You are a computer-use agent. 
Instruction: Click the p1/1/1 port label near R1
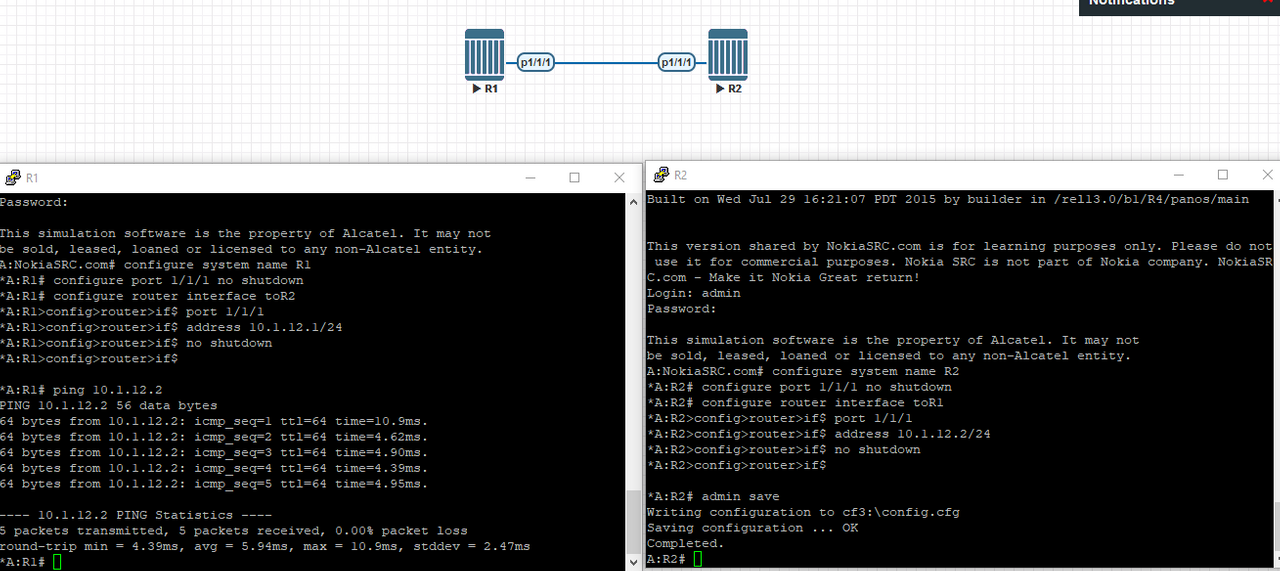point(536,62)
